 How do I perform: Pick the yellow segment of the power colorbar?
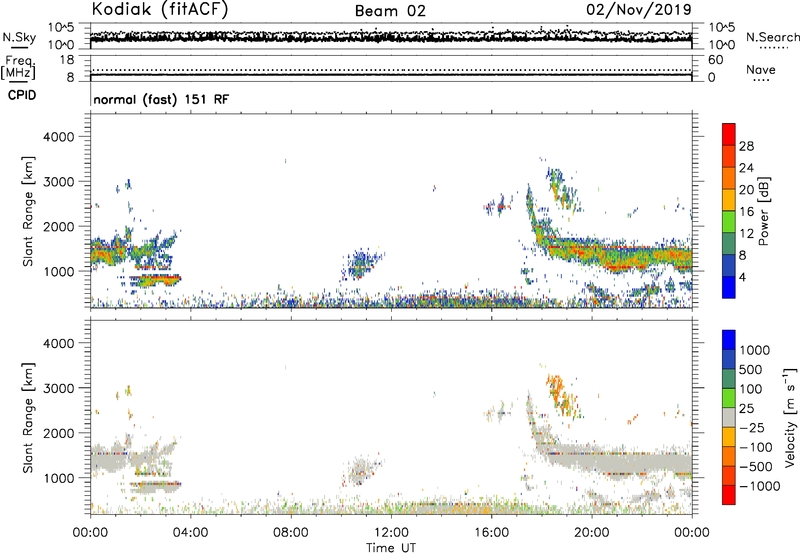729,199
